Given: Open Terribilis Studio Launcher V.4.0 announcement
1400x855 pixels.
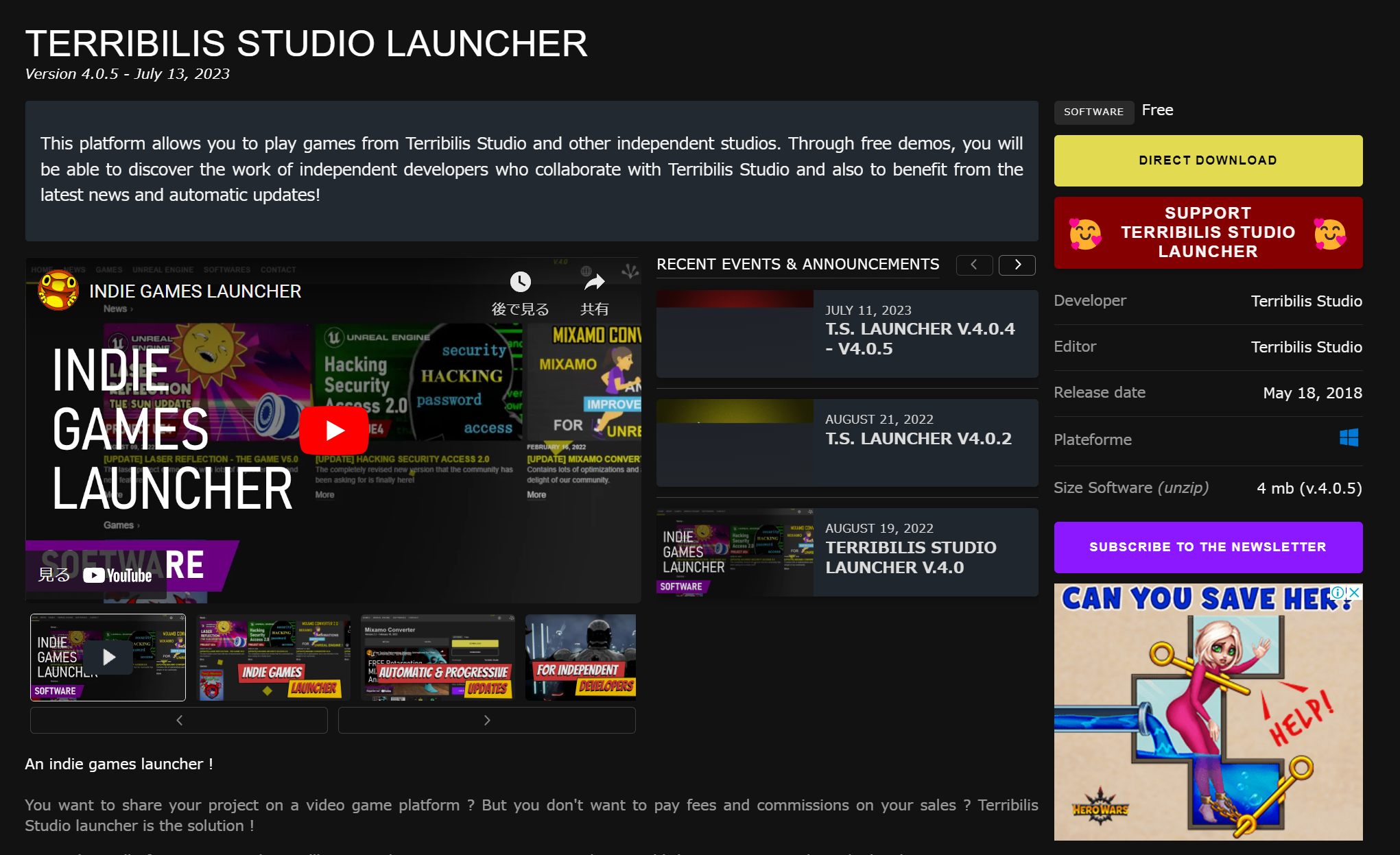Looking at the screenshot, I should click(x=910, y=557).
